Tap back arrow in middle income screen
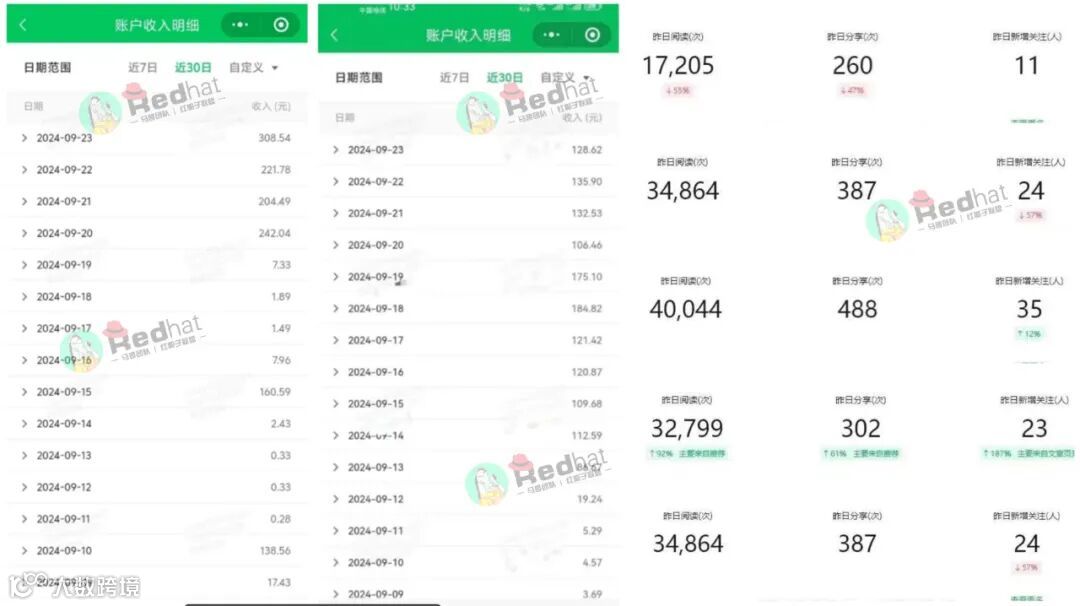Screen dimensions: 1080x606 334,35
